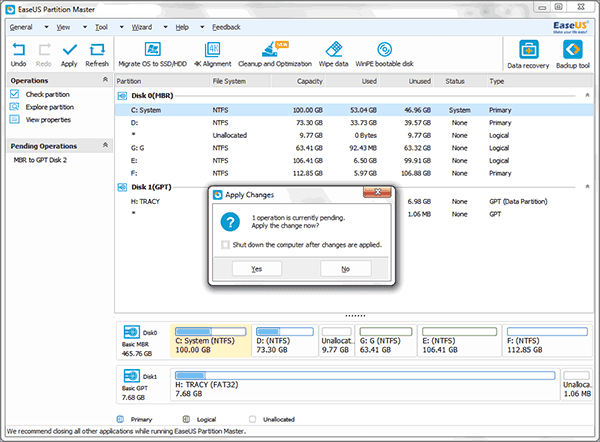Image resolution: width=600 pixels, height=442 pixels.
Task: Open the View menu
Action: point(63,27)
